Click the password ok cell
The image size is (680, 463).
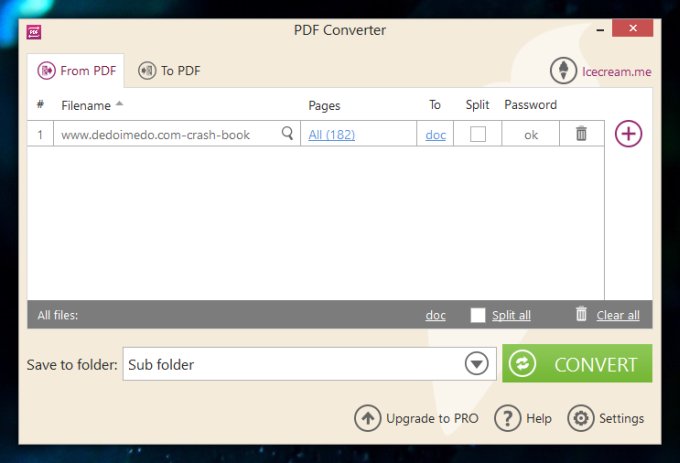click(x=531, y=135)
